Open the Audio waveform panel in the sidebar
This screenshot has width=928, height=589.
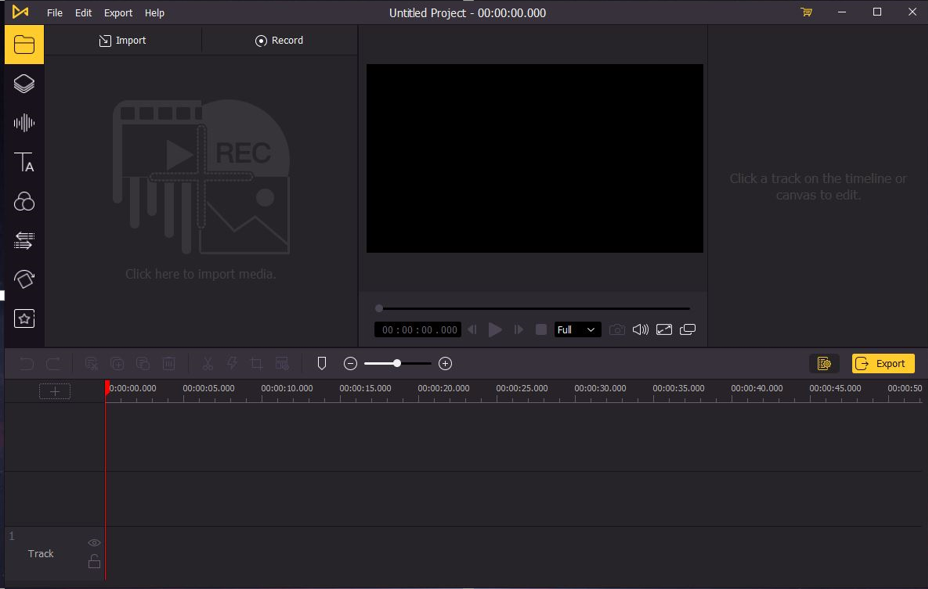24,123
